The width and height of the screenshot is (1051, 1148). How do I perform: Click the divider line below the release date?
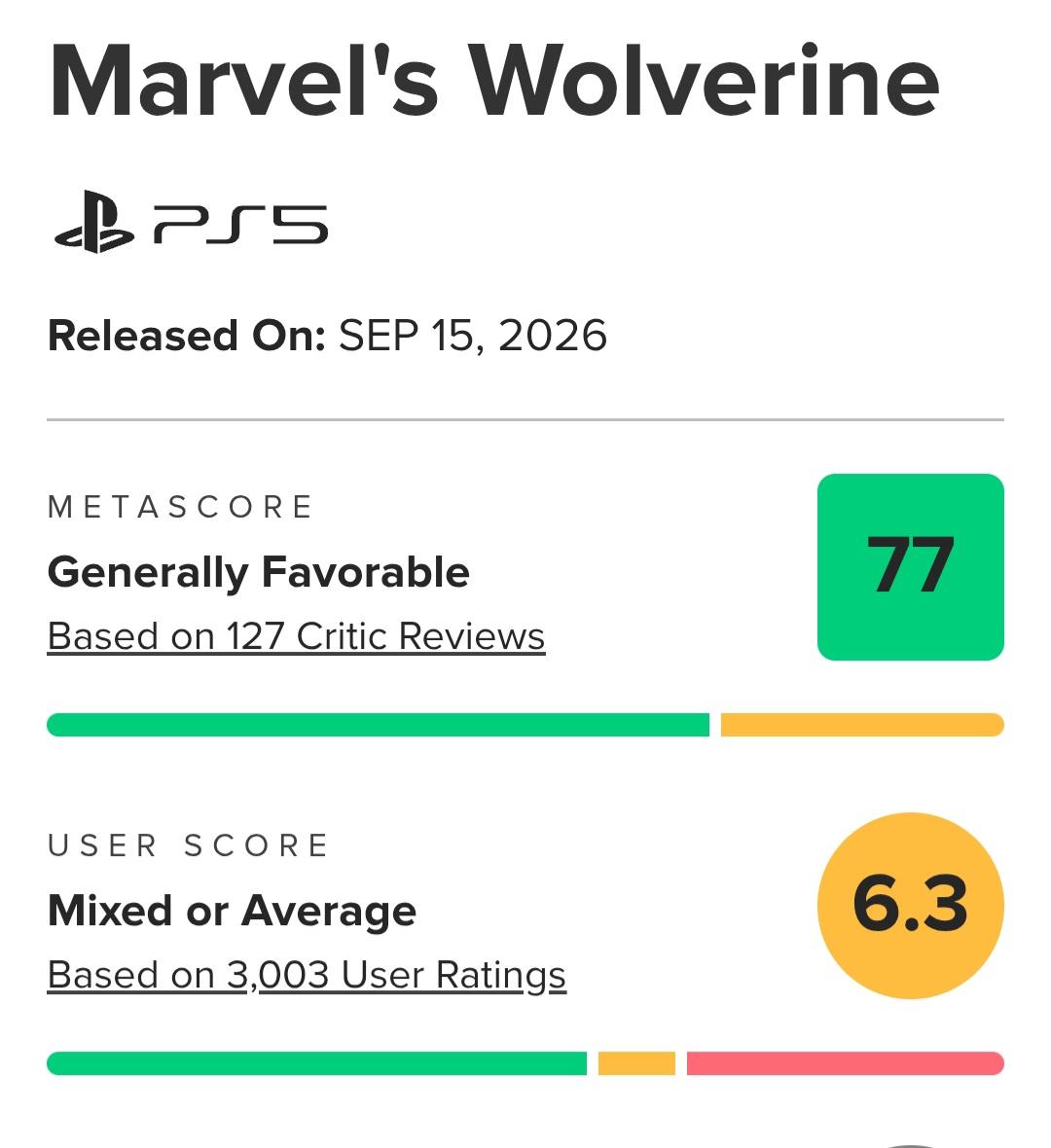pos(525,420)
